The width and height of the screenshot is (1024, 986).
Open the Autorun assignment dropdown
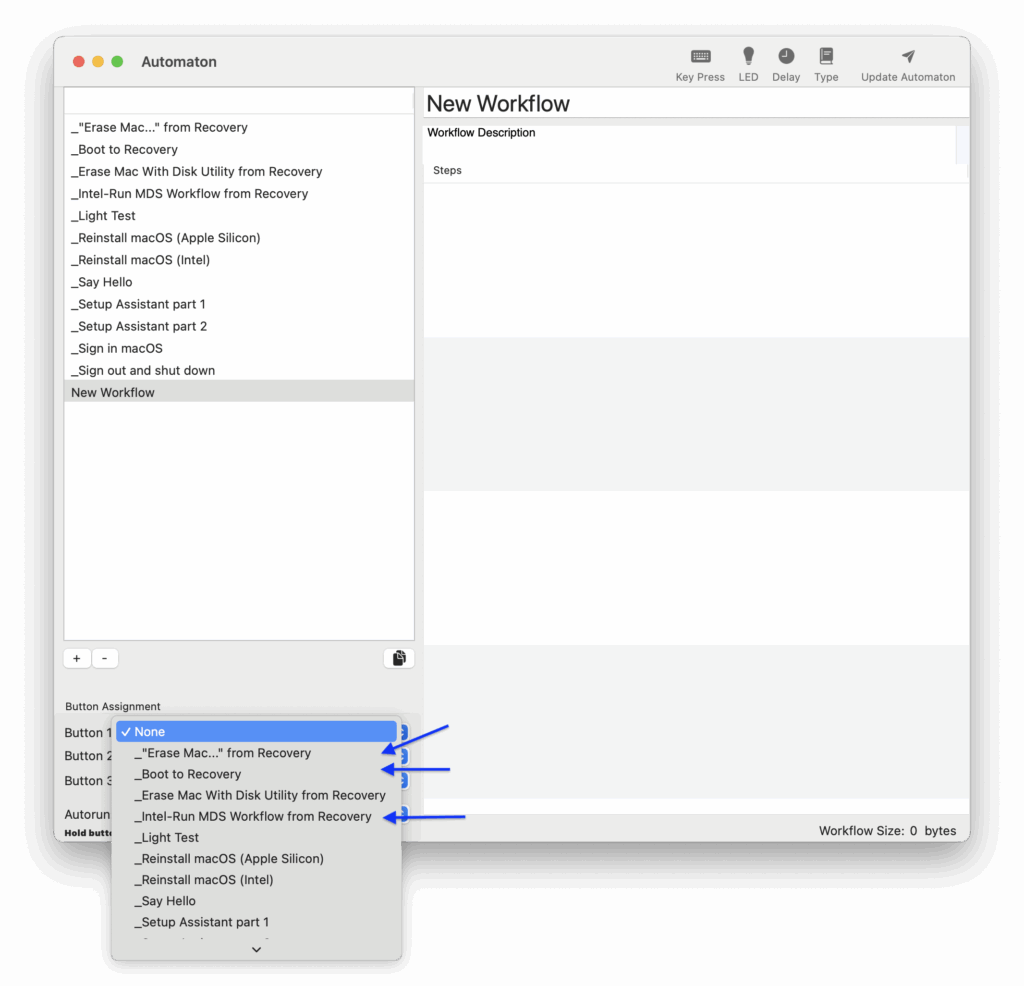(x=404, y=814)
